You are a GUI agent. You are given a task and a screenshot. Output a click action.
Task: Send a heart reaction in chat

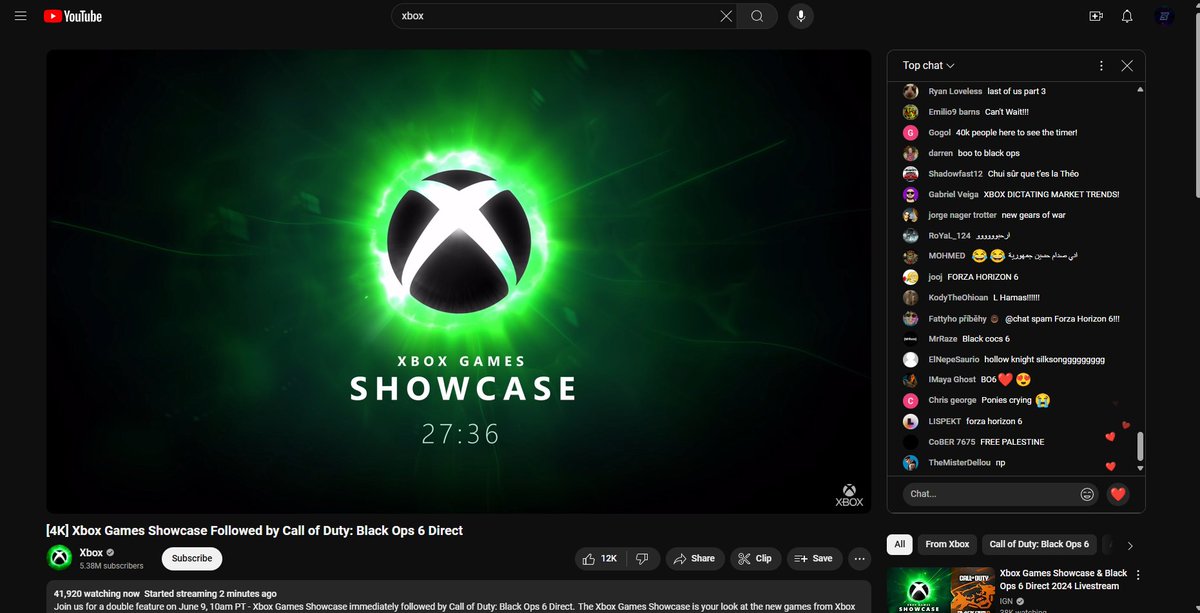1118,494
